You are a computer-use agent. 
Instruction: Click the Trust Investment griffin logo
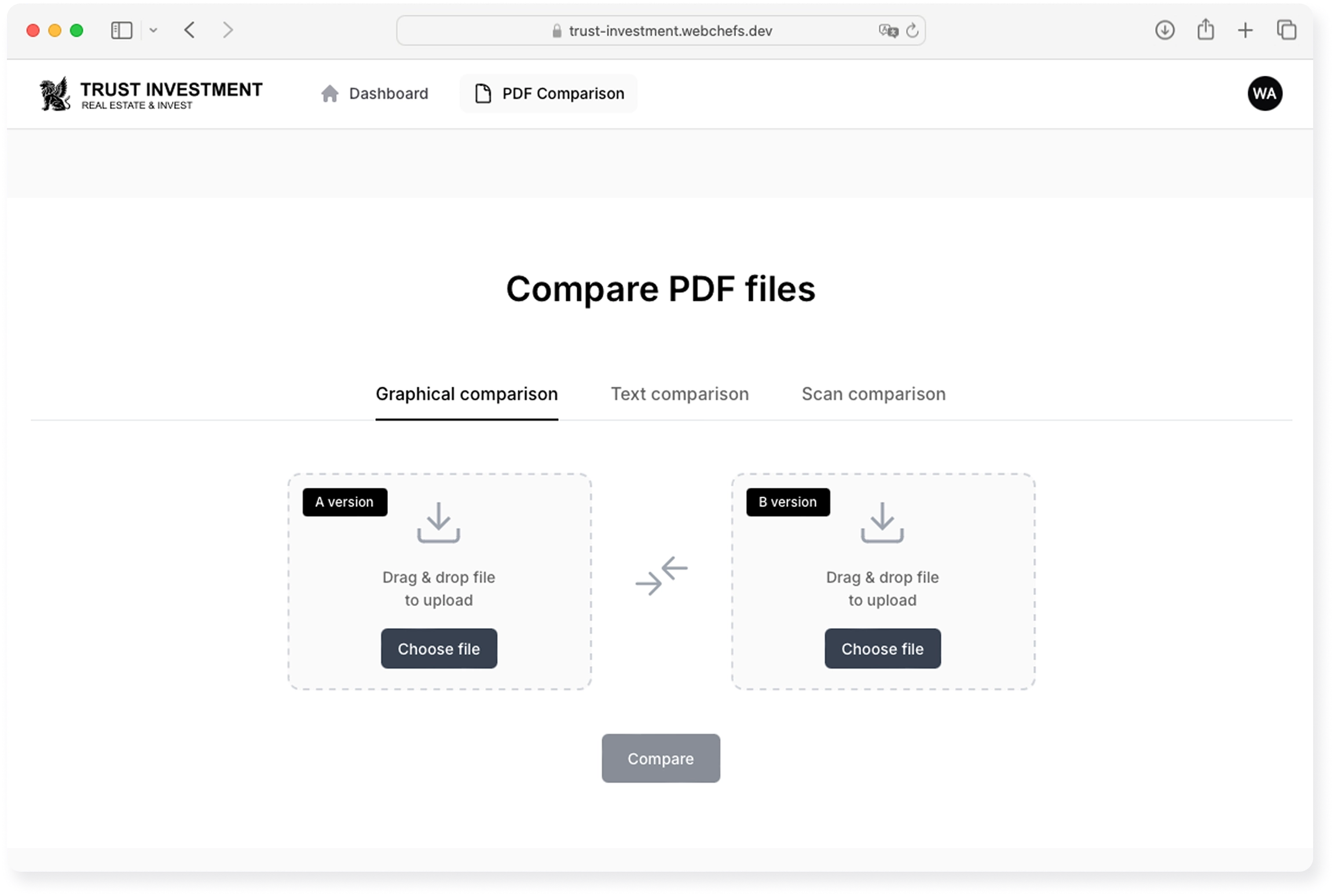(56, 94)
